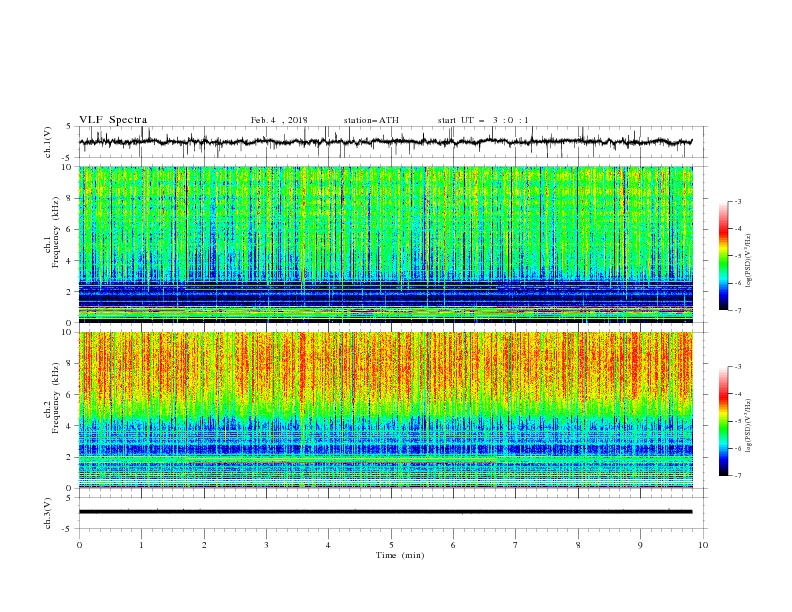This screenshot has width=792, height=612.
Task: Click the "2" kHz tick of ch.2 spectrogram
Action: click(70, 457)
